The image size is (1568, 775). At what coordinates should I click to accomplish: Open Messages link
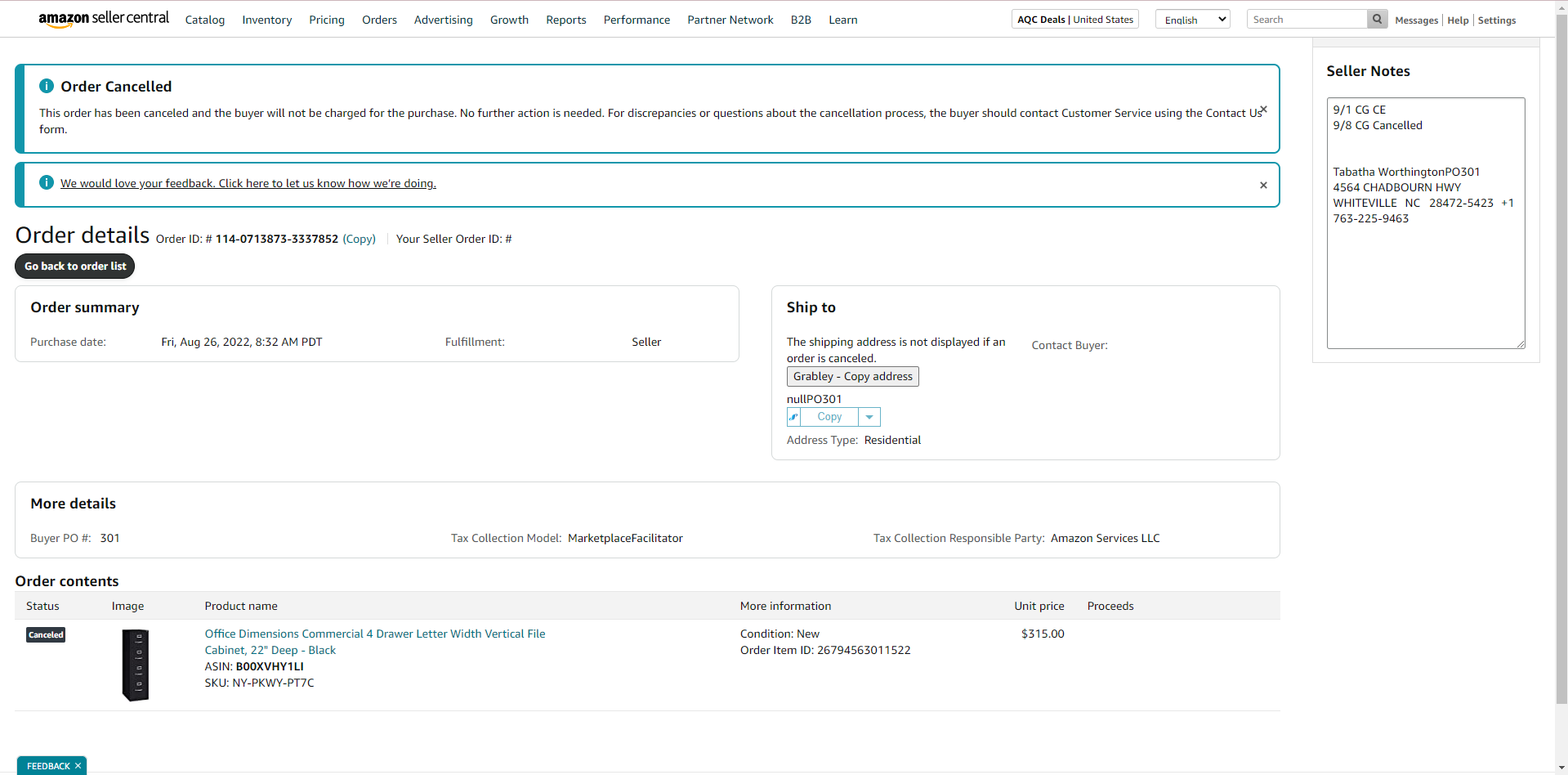1416,20
